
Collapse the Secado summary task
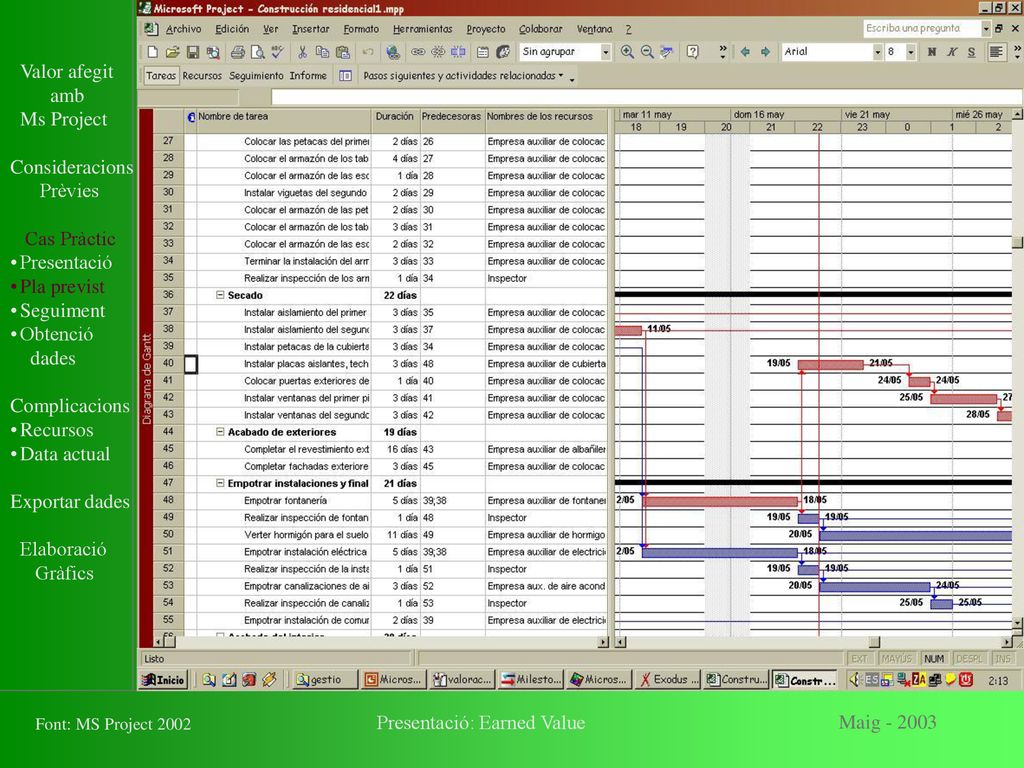(x=220, y=295)
